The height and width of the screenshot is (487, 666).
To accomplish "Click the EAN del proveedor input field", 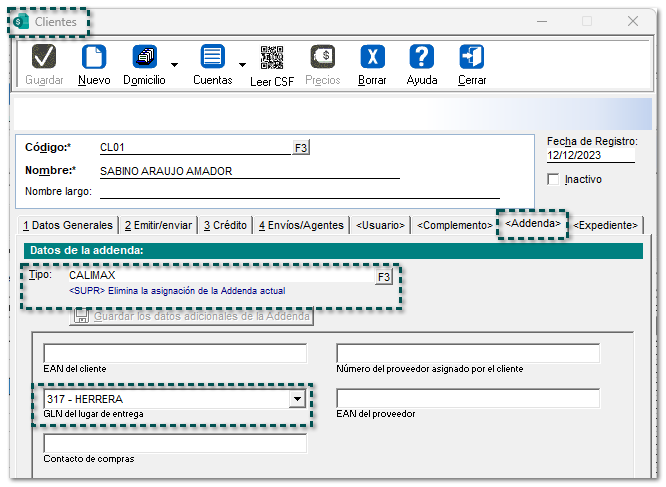I will click(468, 399).
